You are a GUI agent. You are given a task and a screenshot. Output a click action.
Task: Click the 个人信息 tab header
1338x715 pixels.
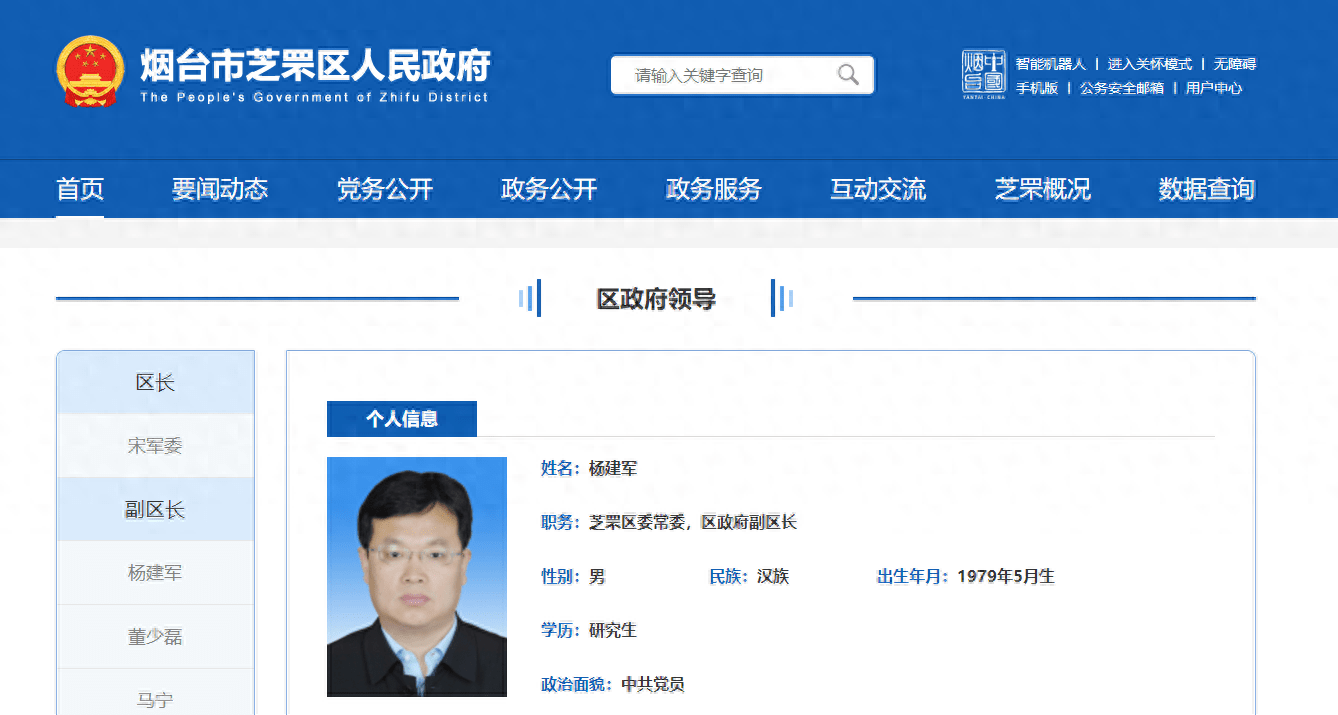click(402, 419)
